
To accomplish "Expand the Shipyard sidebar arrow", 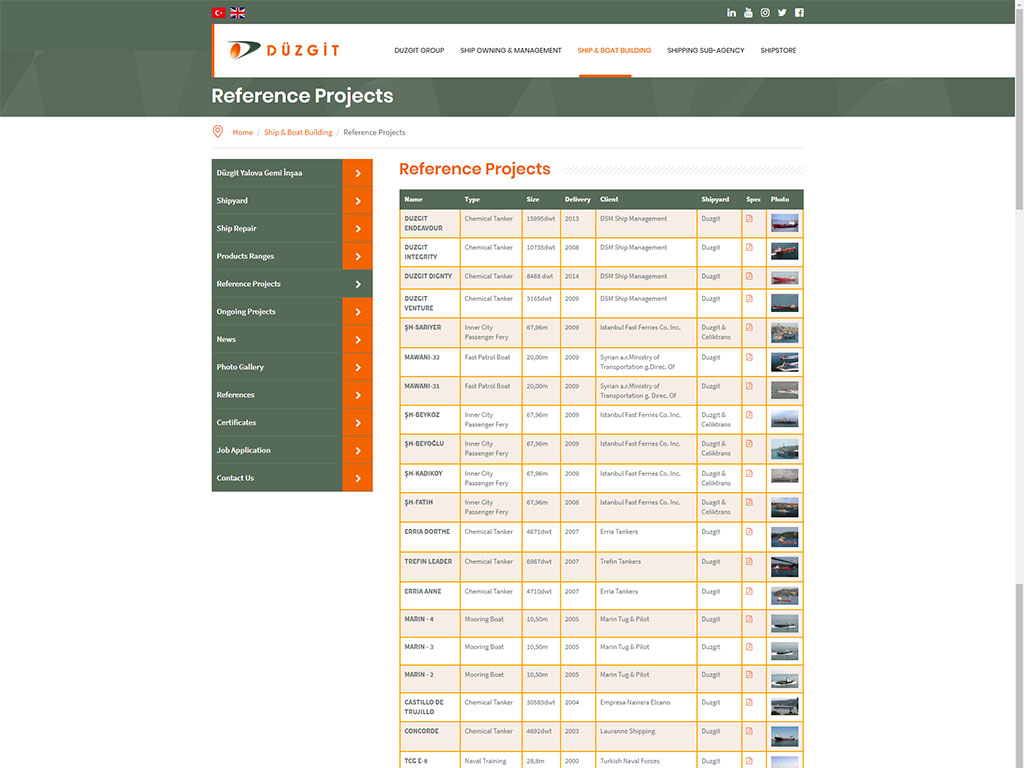I will coord(357,200).
